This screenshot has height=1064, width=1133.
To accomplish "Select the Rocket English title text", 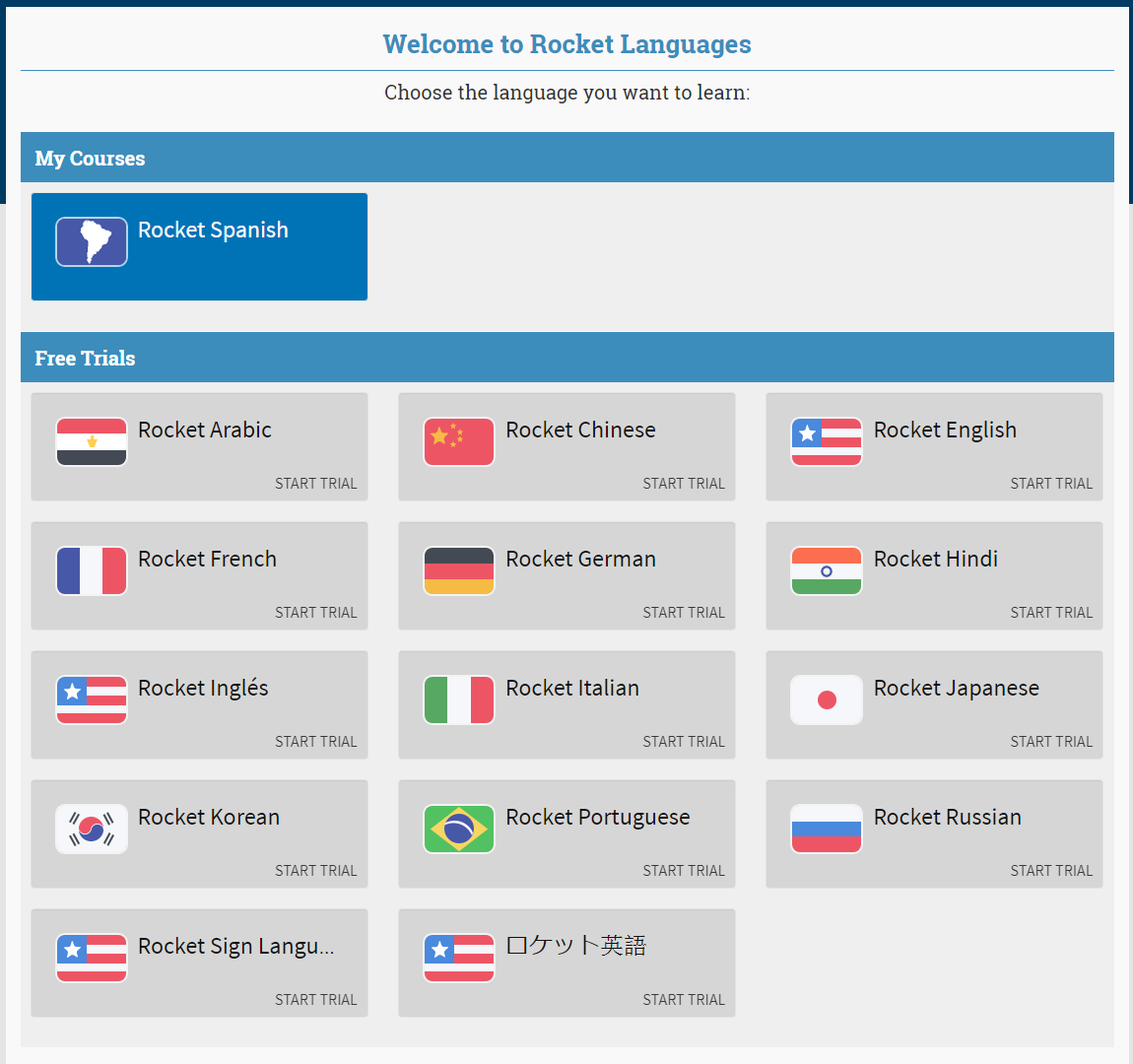I will 945,431.
